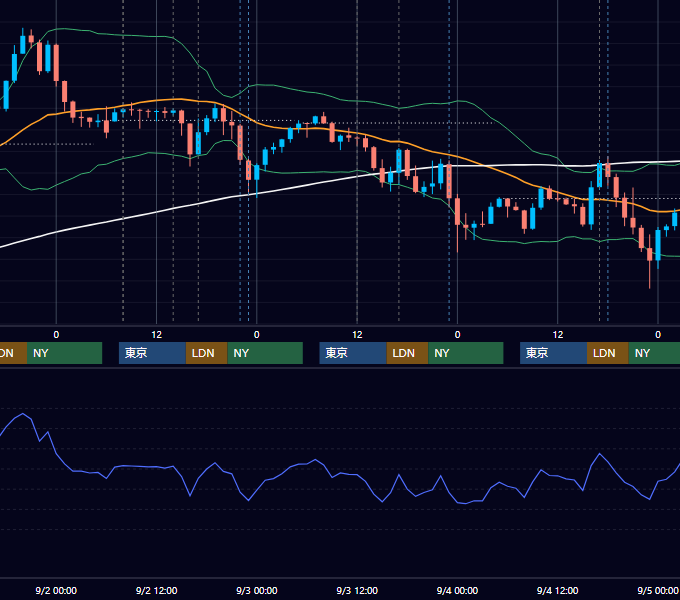Select the LDN session block on 9/2
The width and height of the screenshot is (680, 600).
(x=206, y=353)
